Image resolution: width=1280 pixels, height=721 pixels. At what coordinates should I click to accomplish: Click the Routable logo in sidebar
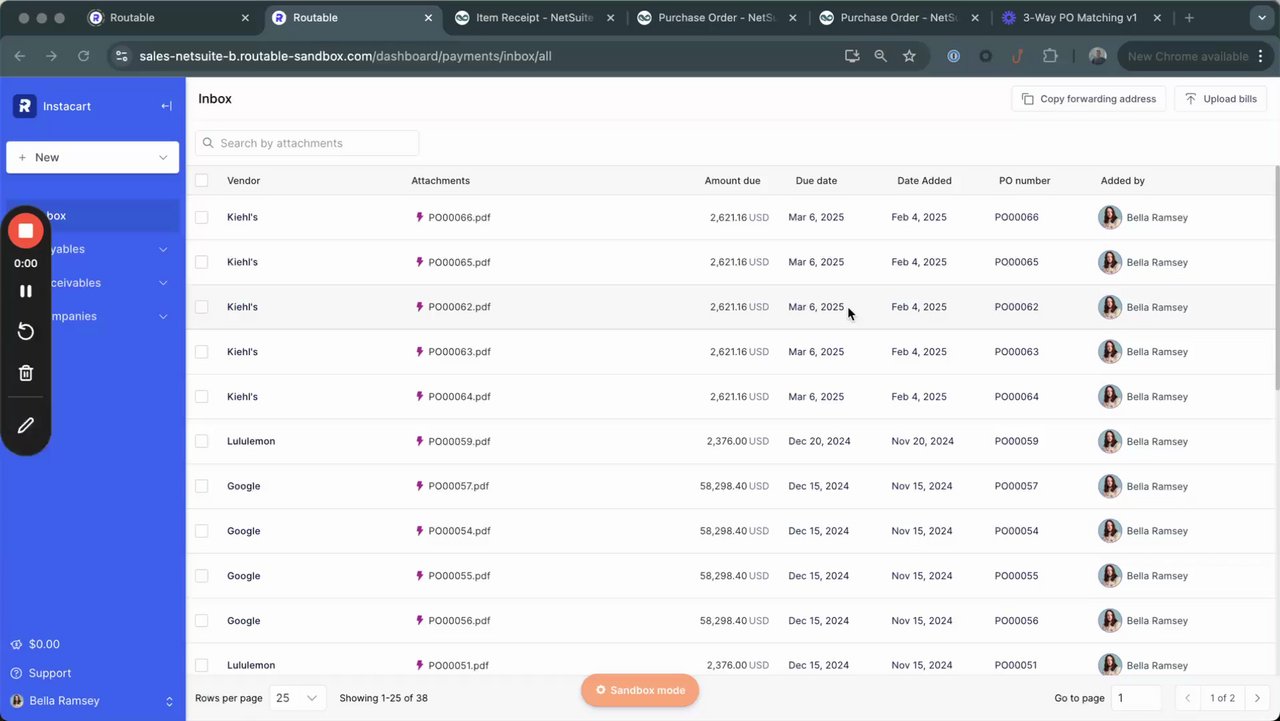[x=25, y=106]
